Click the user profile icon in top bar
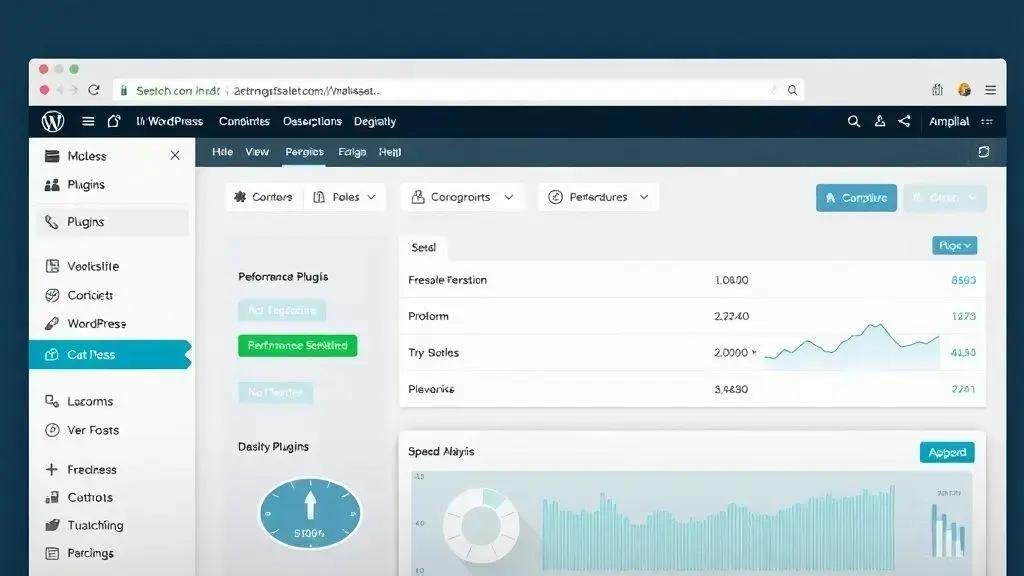Viewport: 1024px width, 576px height. click(x=879, y=121)
